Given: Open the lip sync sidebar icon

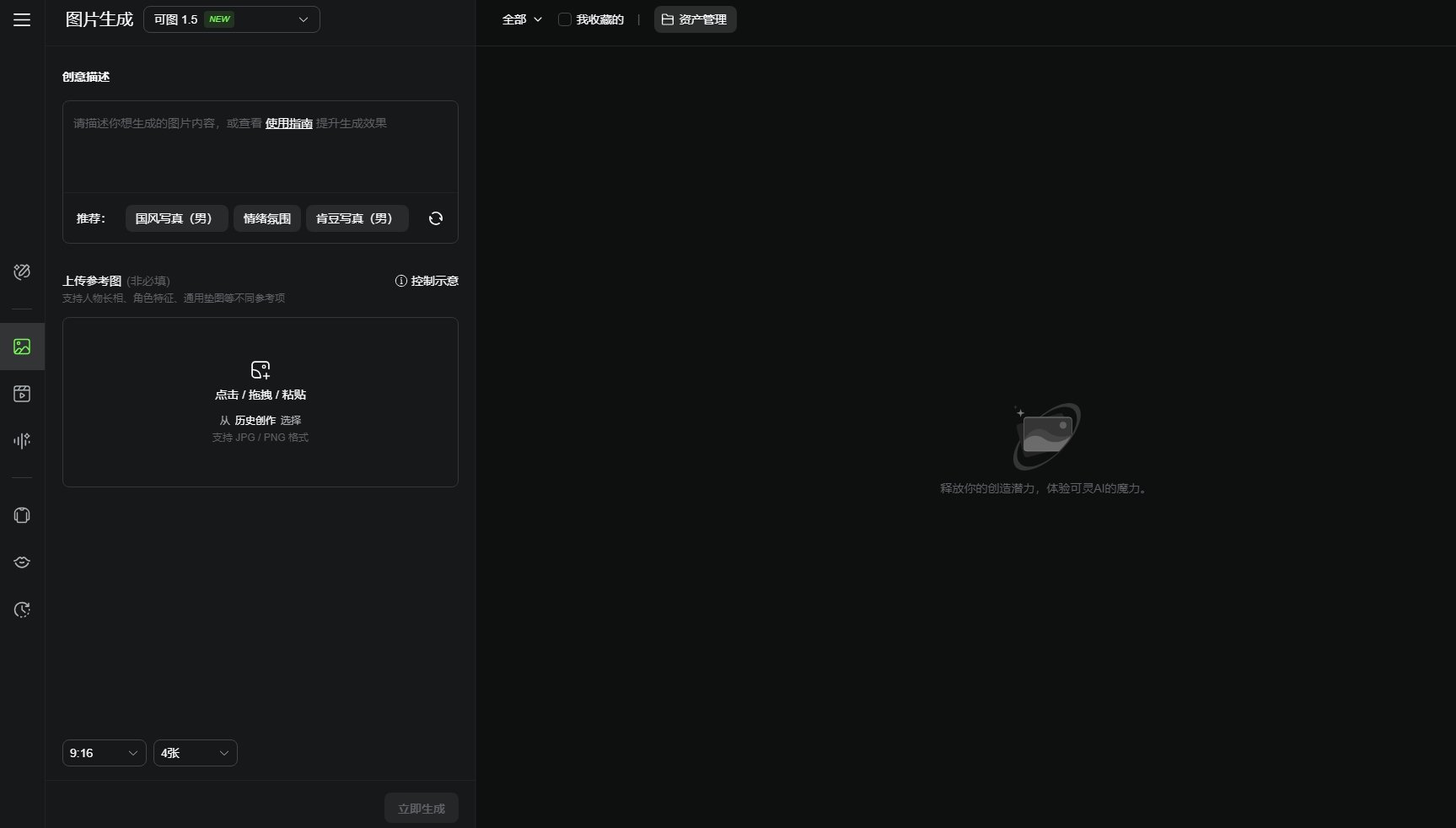Looking at the screenshot, I should (22, 562).
